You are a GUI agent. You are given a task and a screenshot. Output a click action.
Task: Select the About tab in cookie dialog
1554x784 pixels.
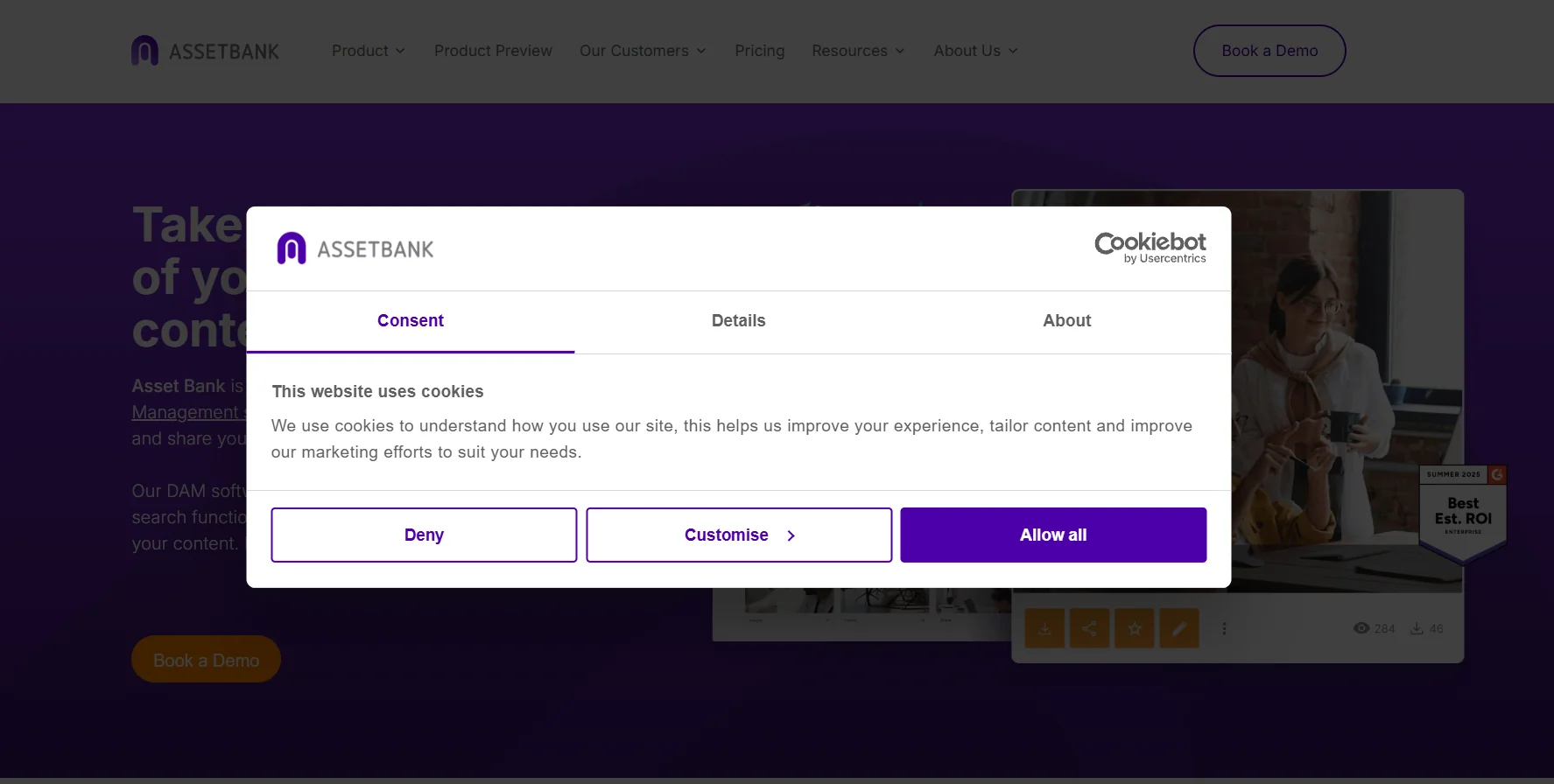(x=1066, y=321)
